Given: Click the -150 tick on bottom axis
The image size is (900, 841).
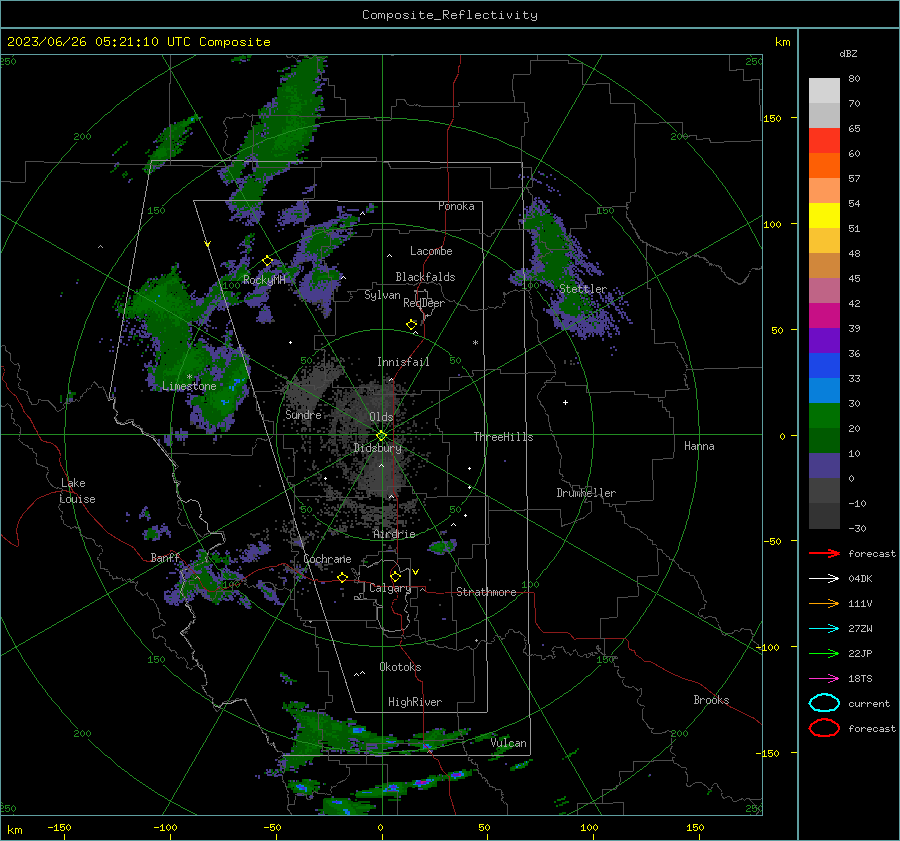Looking at the screenshot, I should 59,827.
